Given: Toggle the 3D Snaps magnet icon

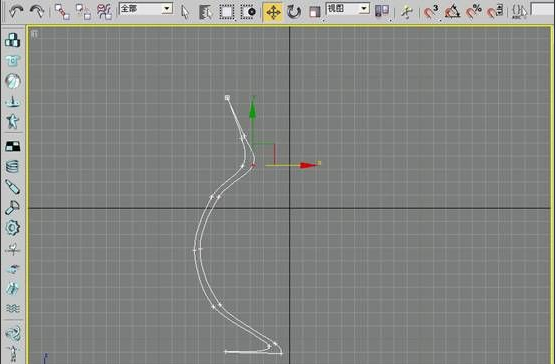Looking at the screenshot, I should pos(431,12).
